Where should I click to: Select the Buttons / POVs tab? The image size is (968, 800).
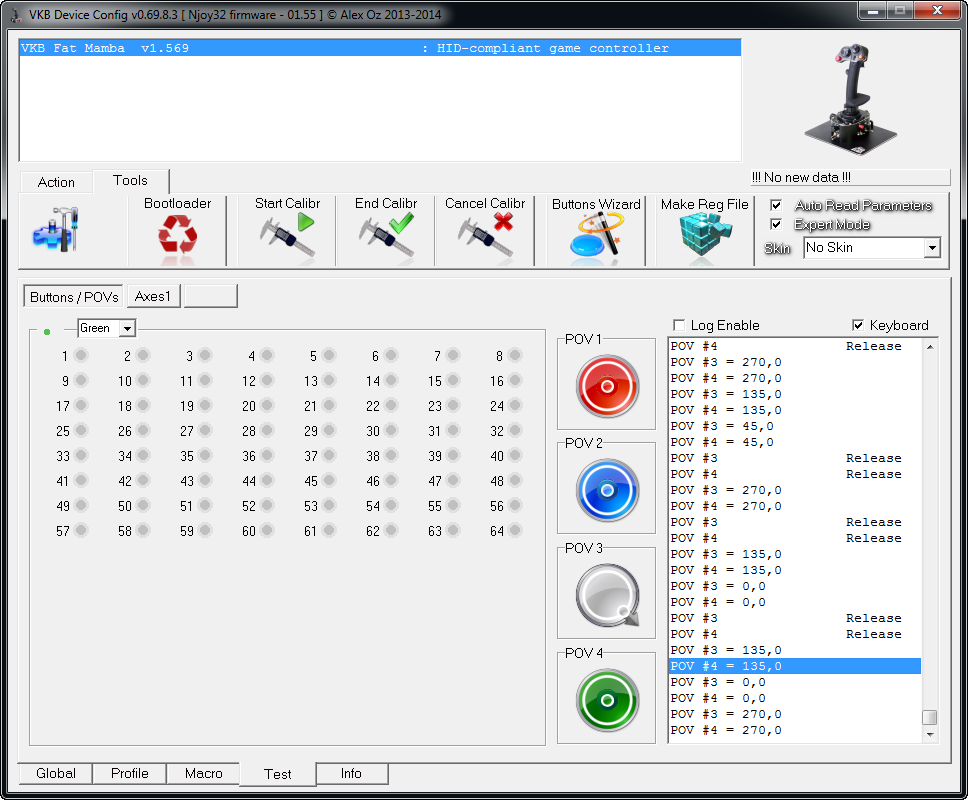tap(73, 297)
